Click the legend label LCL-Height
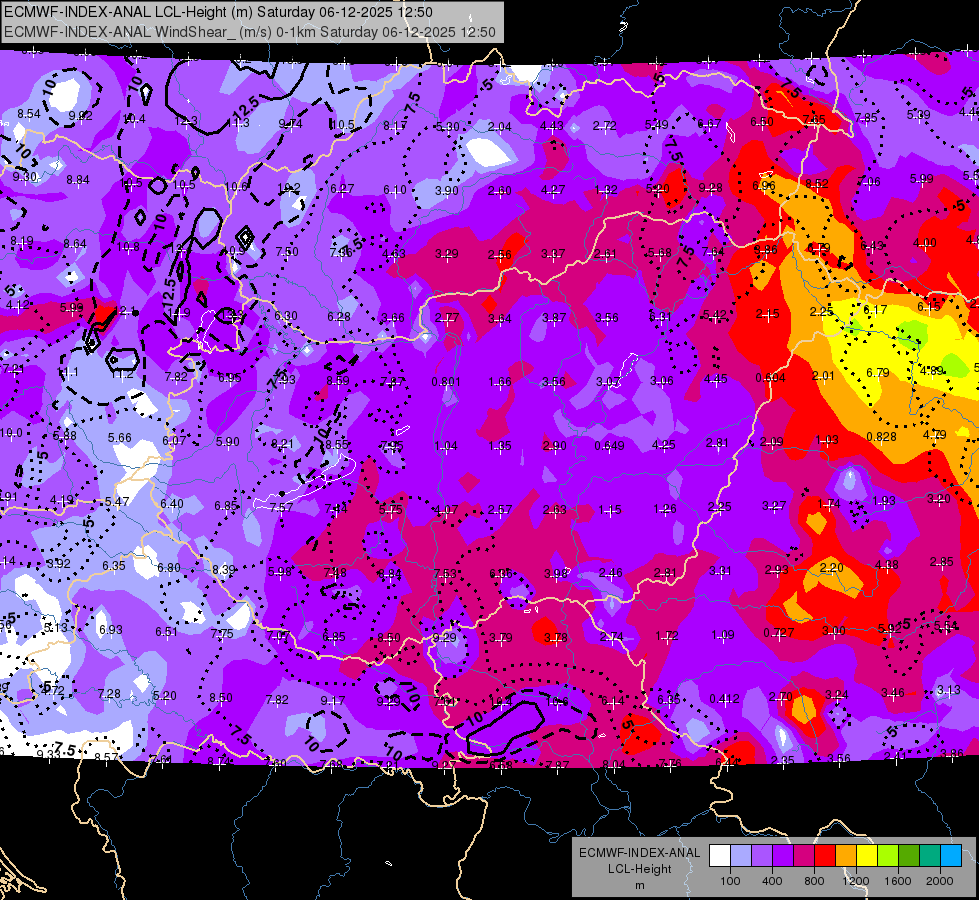Screen dimensions: 979x900 639,869
